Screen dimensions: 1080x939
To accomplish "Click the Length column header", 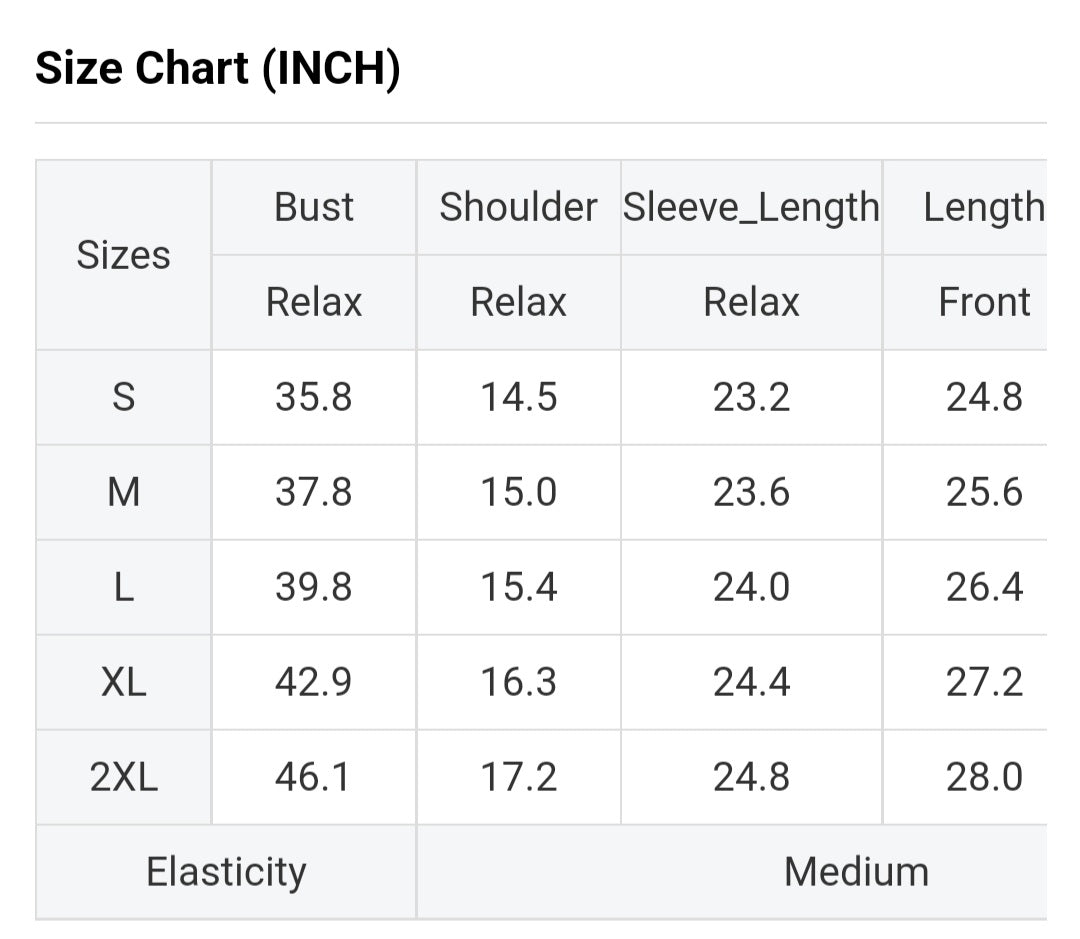I will tap(983, 207).
